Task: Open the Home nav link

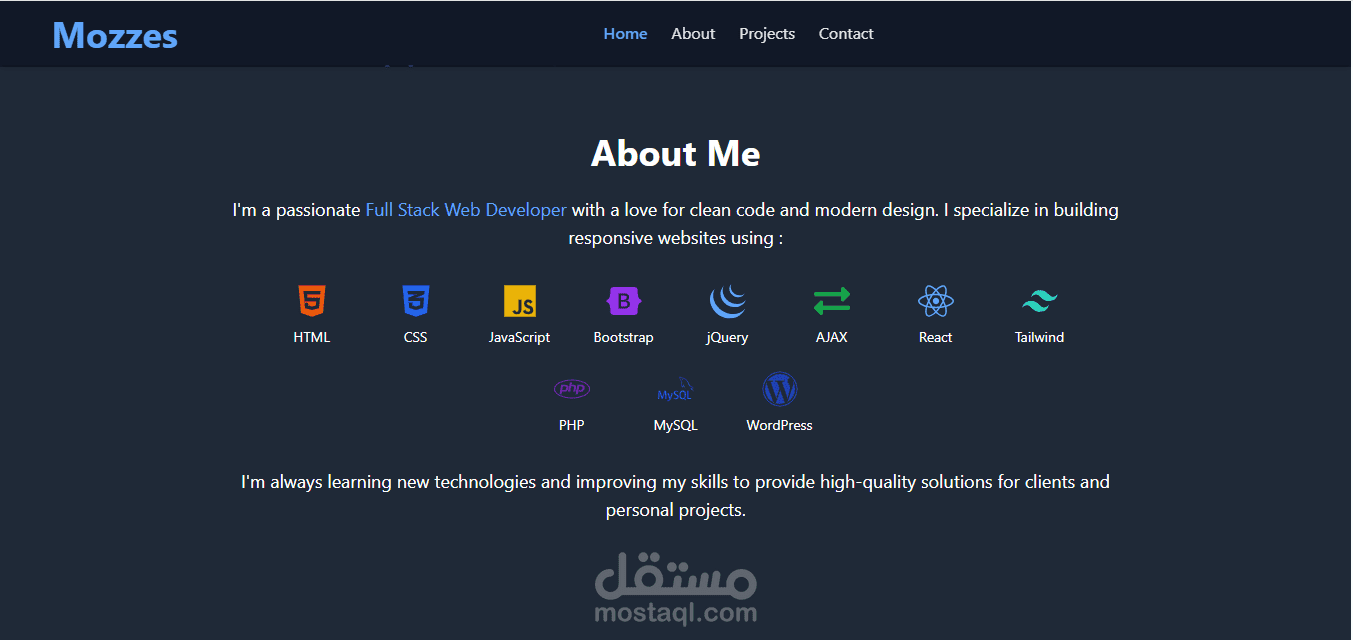Action: click(625, 34)
